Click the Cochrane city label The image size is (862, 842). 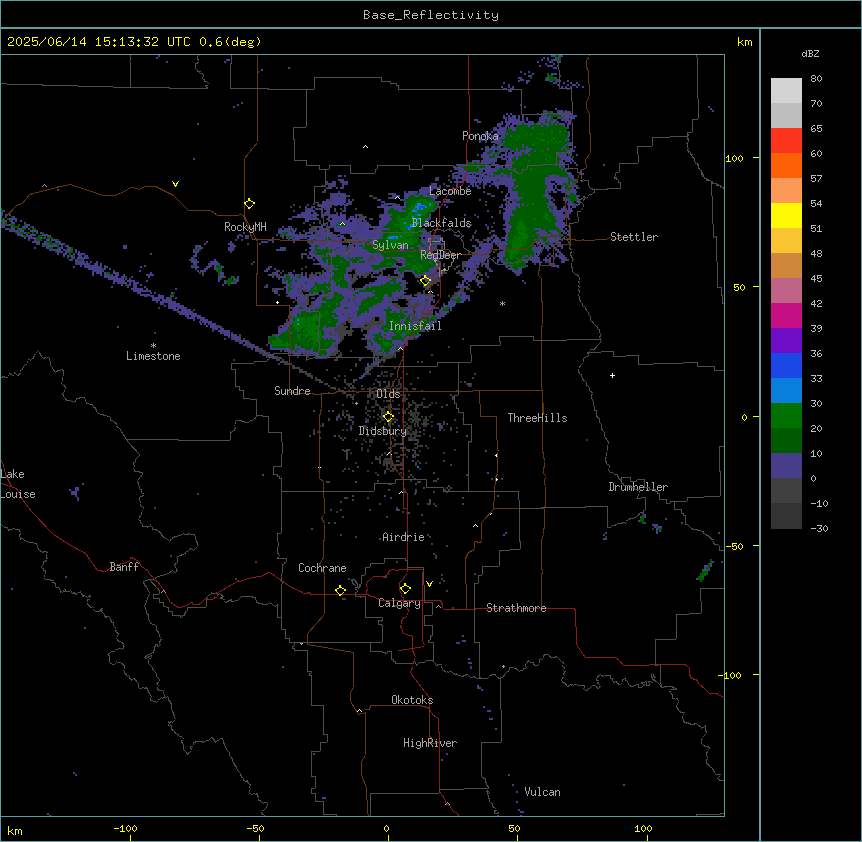tap(322, 568)
